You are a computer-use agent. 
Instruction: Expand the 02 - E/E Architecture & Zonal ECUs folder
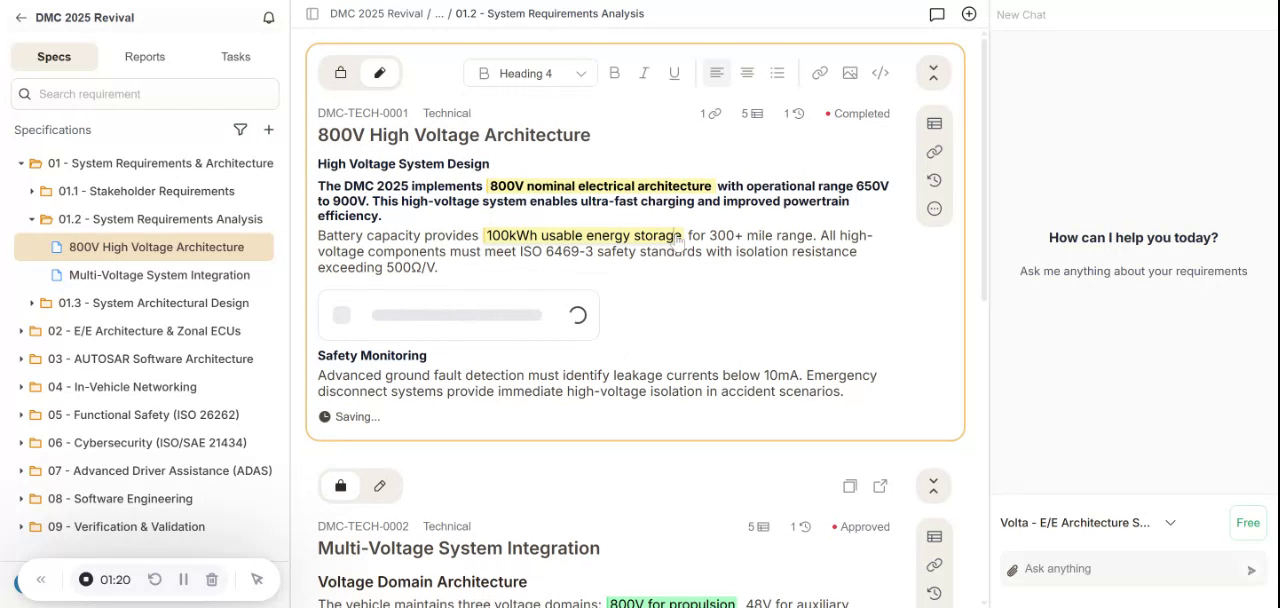click(21, 331)
